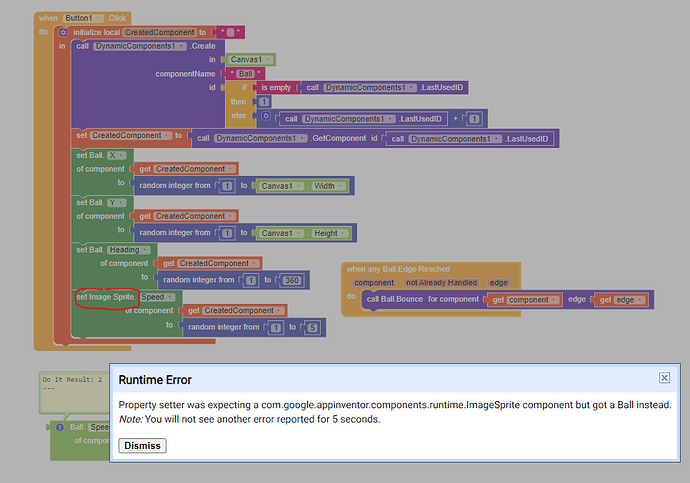This screenshot has width=690, height=483.
Task: Close the Runtime Error popup with X
Action: [664, 378]
